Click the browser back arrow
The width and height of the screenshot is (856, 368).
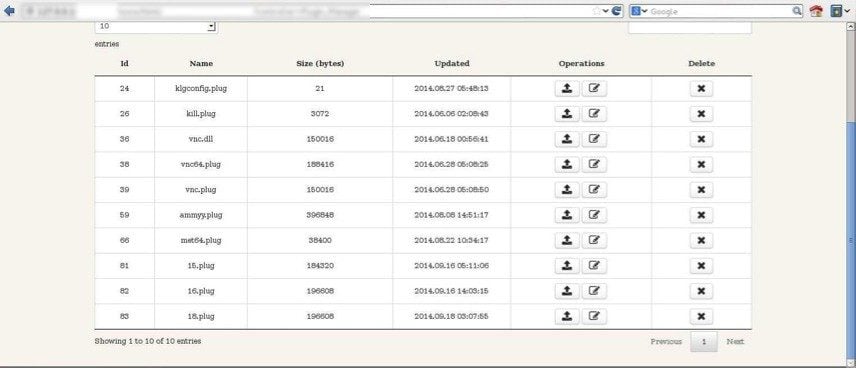click(x=9, y=11)
